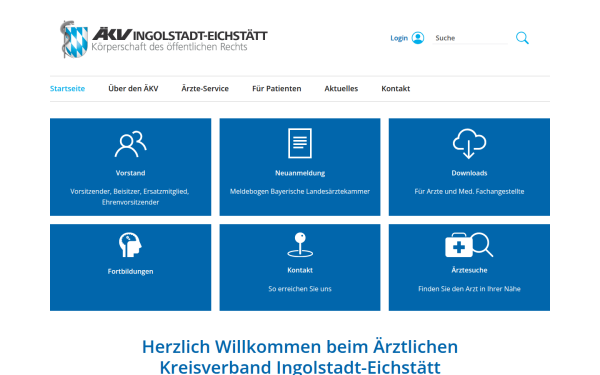Image resolution: width=600 pixels, height=375 pixels.
Task: Click 'Für Ärzte und Med. Fachangestellte' text
Action: (x=469, y=191)
